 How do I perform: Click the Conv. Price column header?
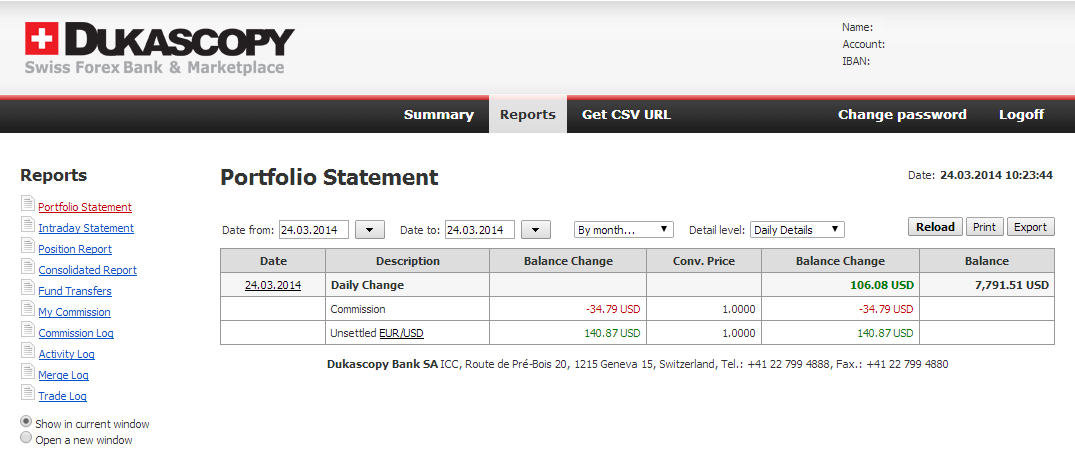pyautogui.click(x=704, y=261)
